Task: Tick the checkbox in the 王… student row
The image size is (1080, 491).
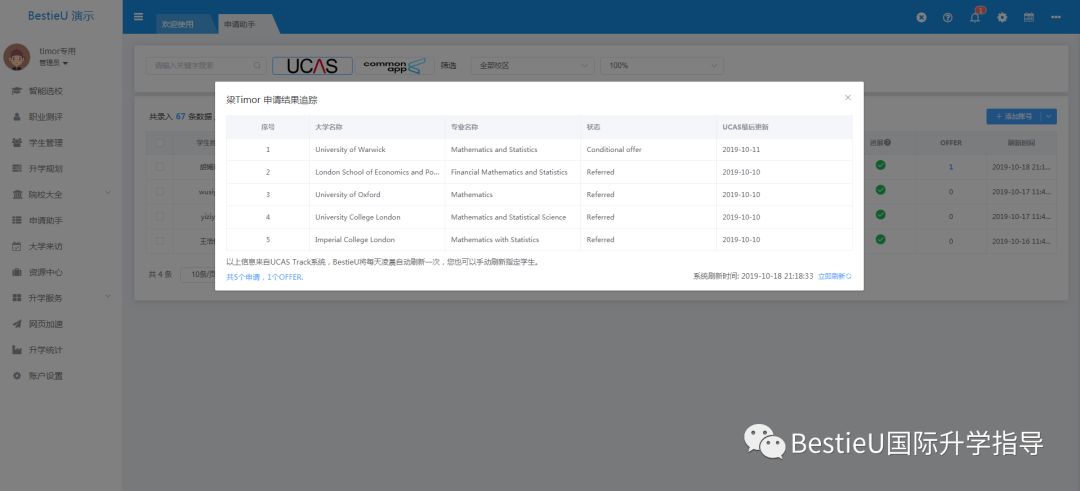Action: 160,240
